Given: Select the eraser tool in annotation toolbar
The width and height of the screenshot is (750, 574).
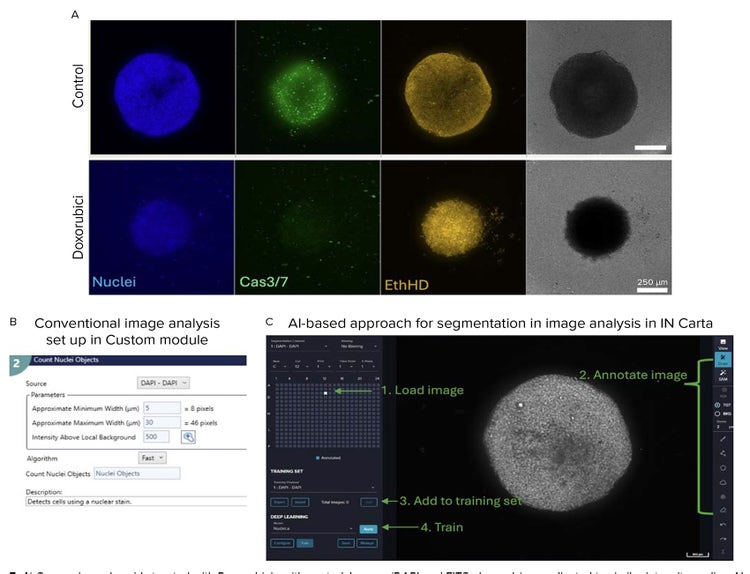Looking at the screenshot, I should point(723,510).
